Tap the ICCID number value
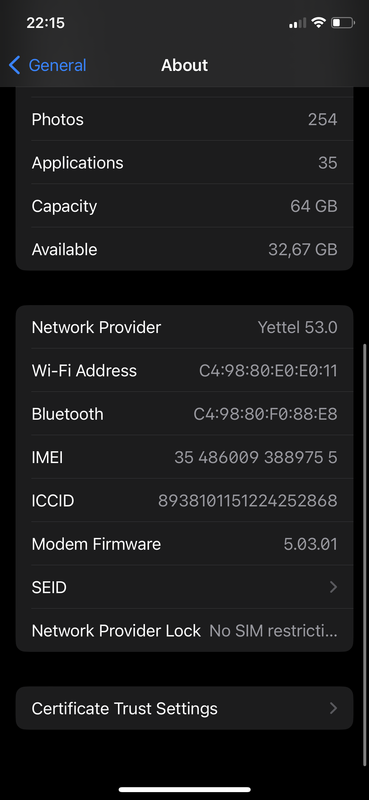369x800 pixels. pos(248,501)
